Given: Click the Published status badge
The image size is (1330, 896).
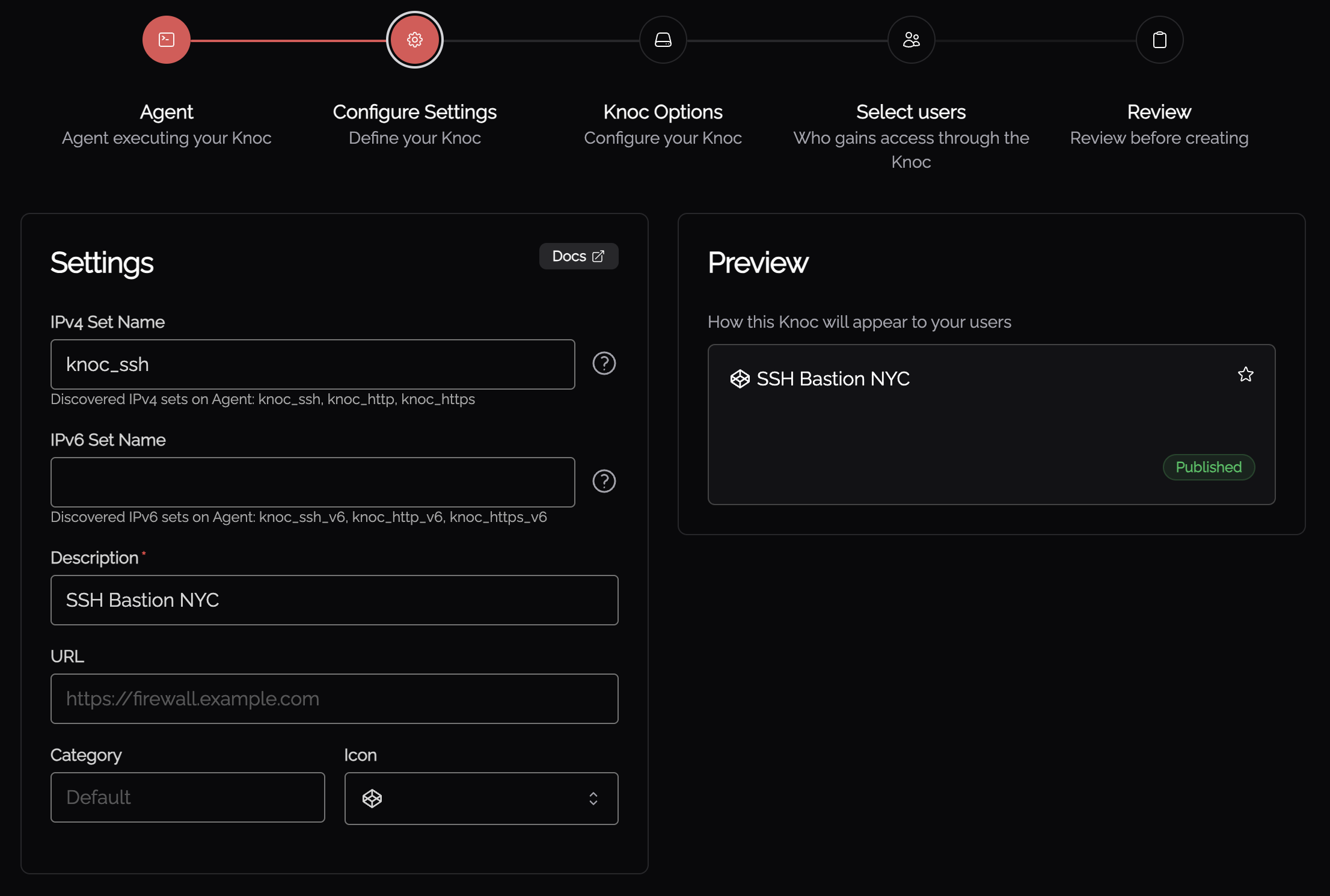Looking at the screenshot, I should pos(1209,467).
